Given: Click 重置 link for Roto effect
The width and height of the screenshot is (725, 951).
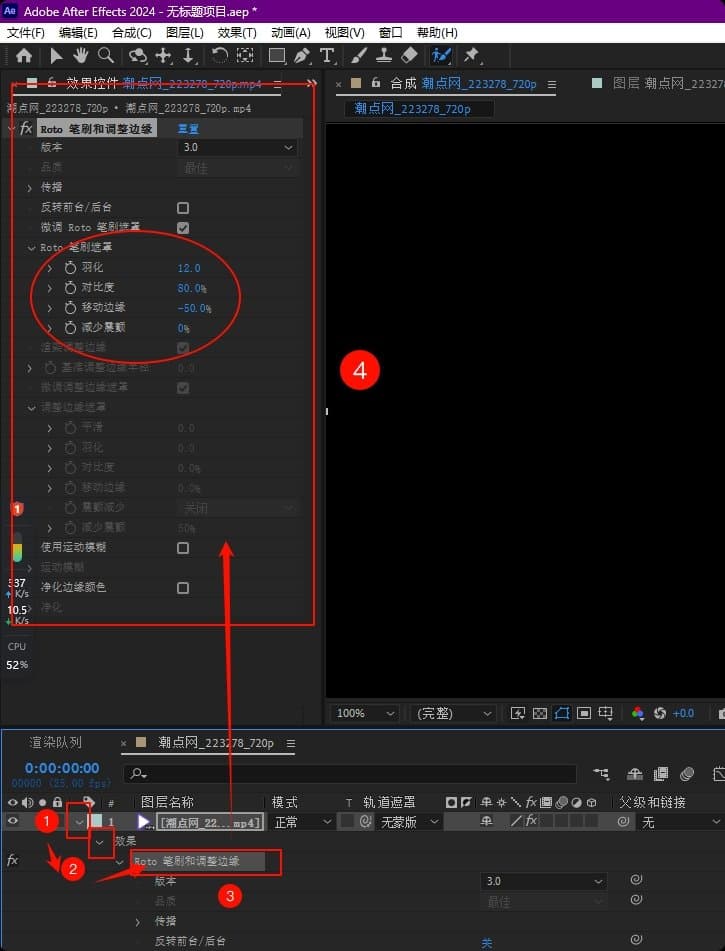Looking at the screenshot, I should 188,129.
